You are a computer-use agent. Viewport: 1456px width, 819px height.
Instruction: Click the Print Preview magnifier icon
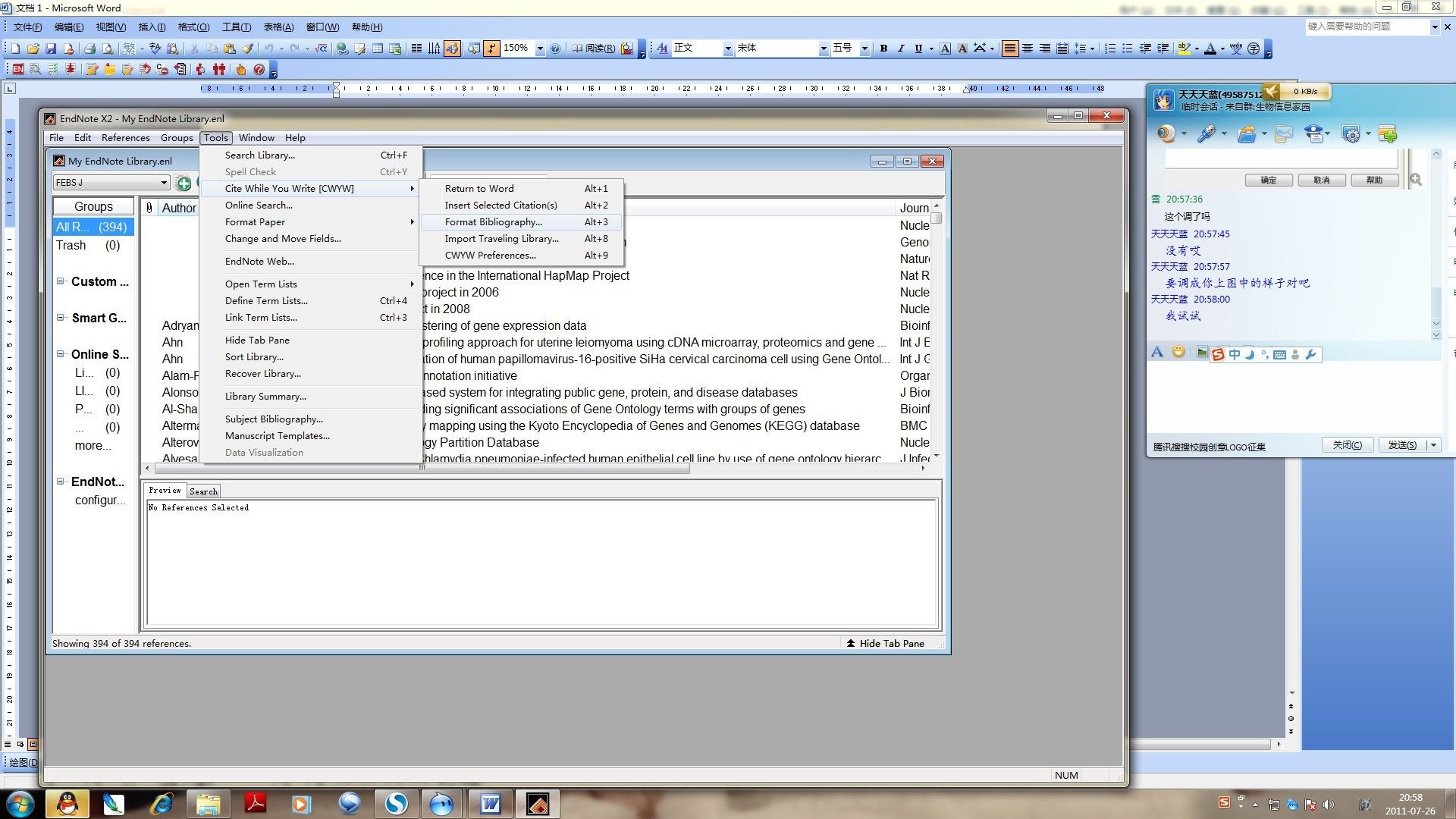(x=108, y=49)
